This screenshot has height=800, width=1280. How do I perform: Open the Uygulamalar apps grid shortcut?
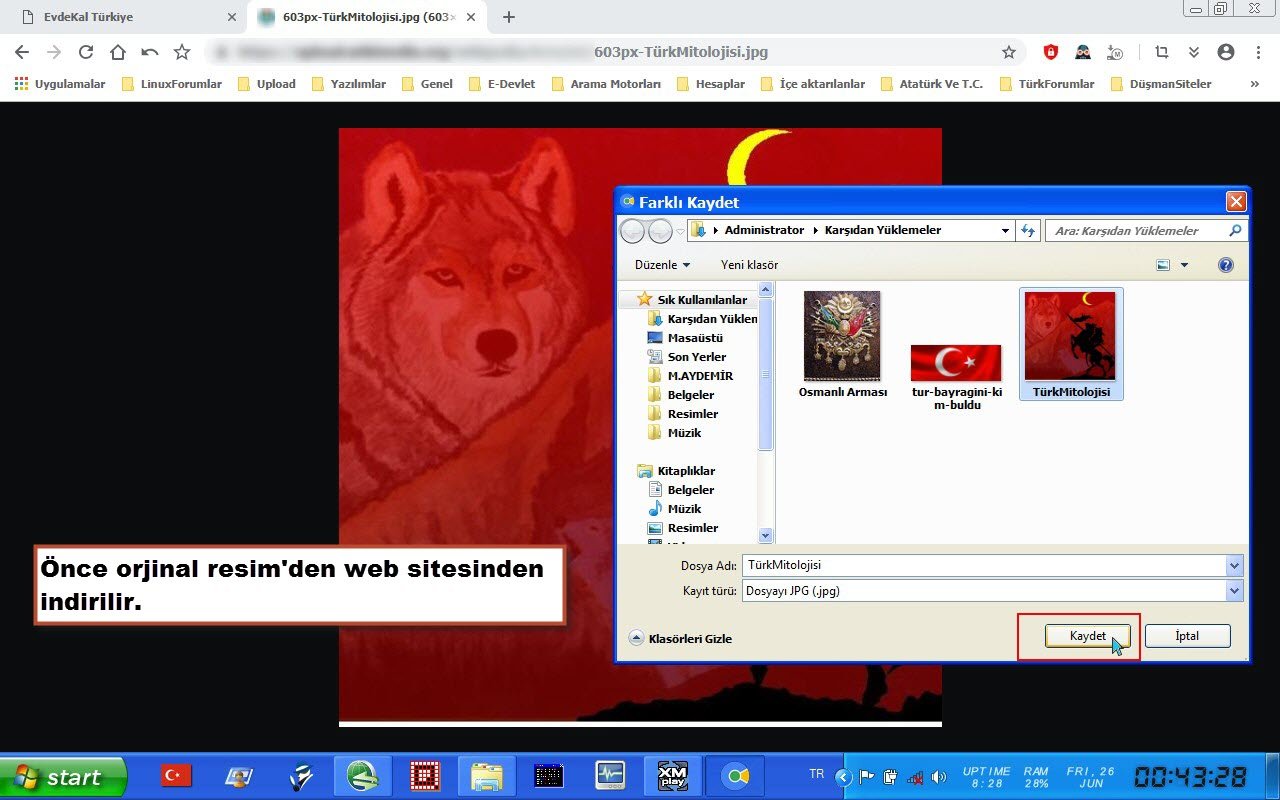tap(60, 84)
